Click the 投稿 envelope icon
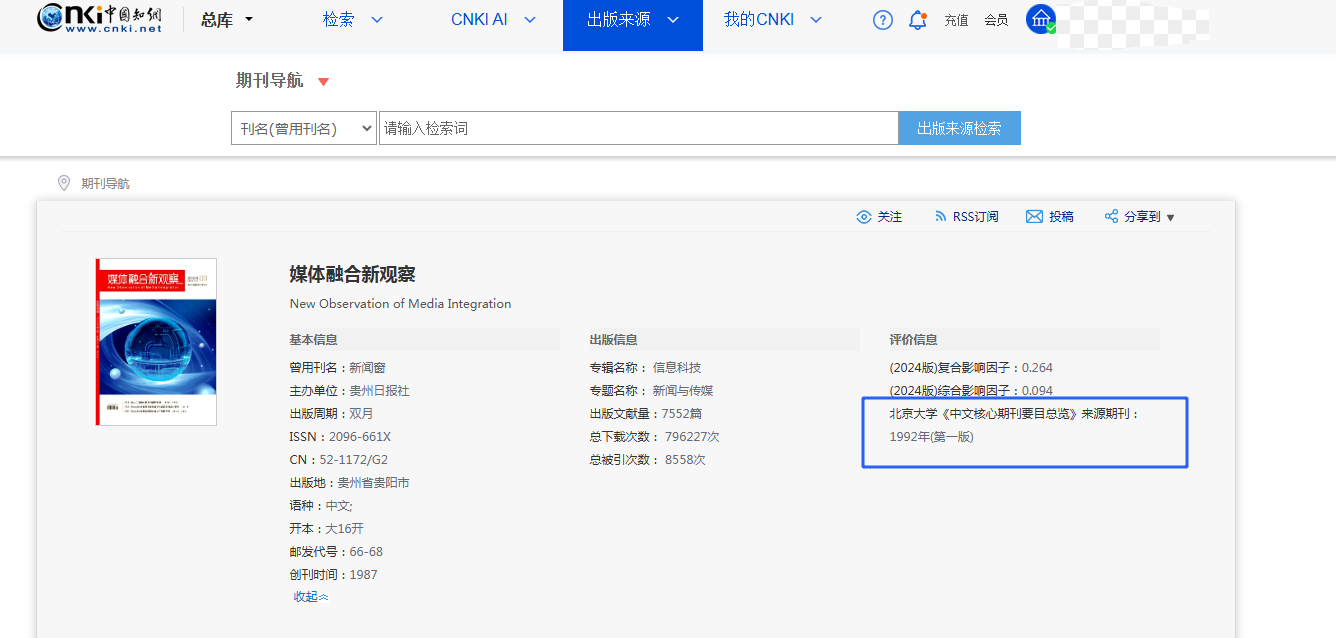Screen dimensions: 1336x638 (x=1034, y=217)
